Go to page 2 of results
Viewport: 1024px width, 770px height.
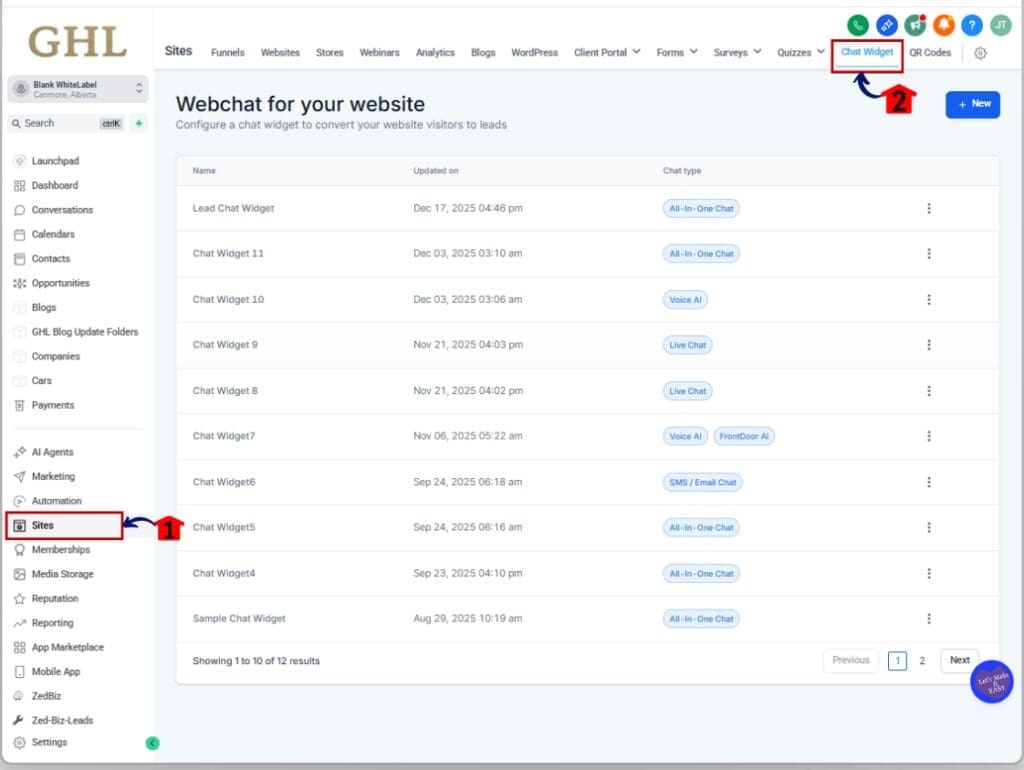tap(922, 661)
